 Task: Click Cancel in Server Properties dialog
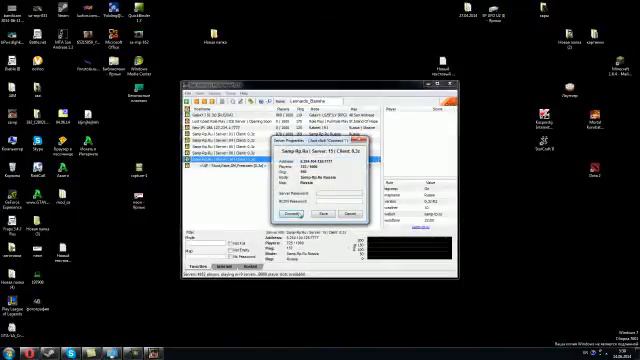coord(350,214)
